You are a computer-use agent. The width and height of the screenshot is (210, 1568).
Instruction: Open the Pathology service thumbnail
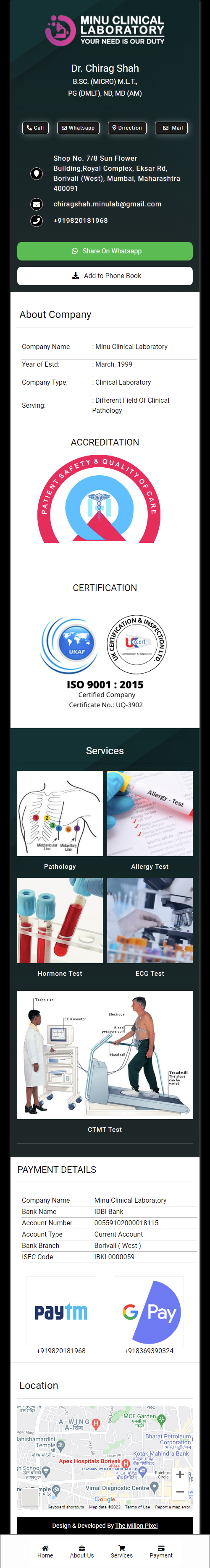[60, 813]
